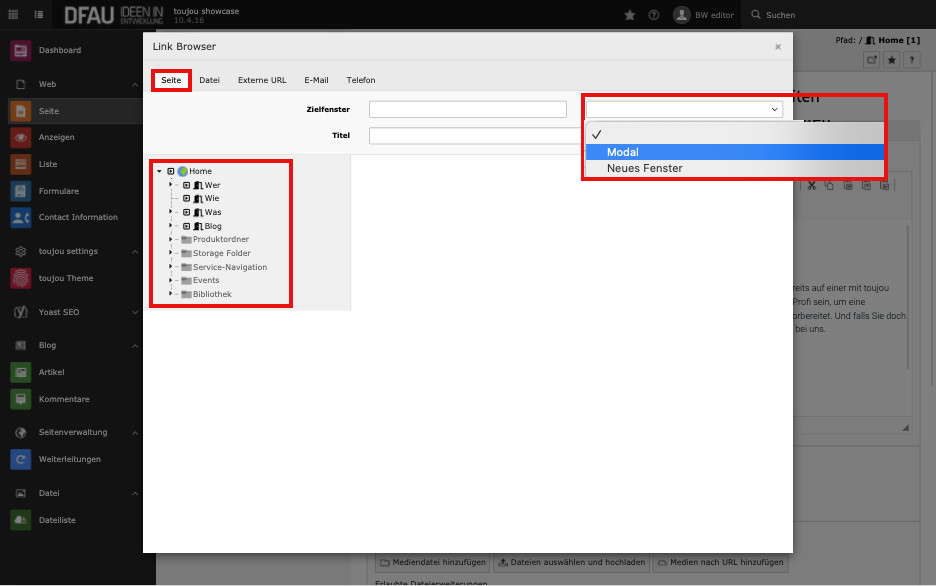The width and height of the screenshot is (936, 586).
Task: Open Contact Information module icon
Action: 20,217
